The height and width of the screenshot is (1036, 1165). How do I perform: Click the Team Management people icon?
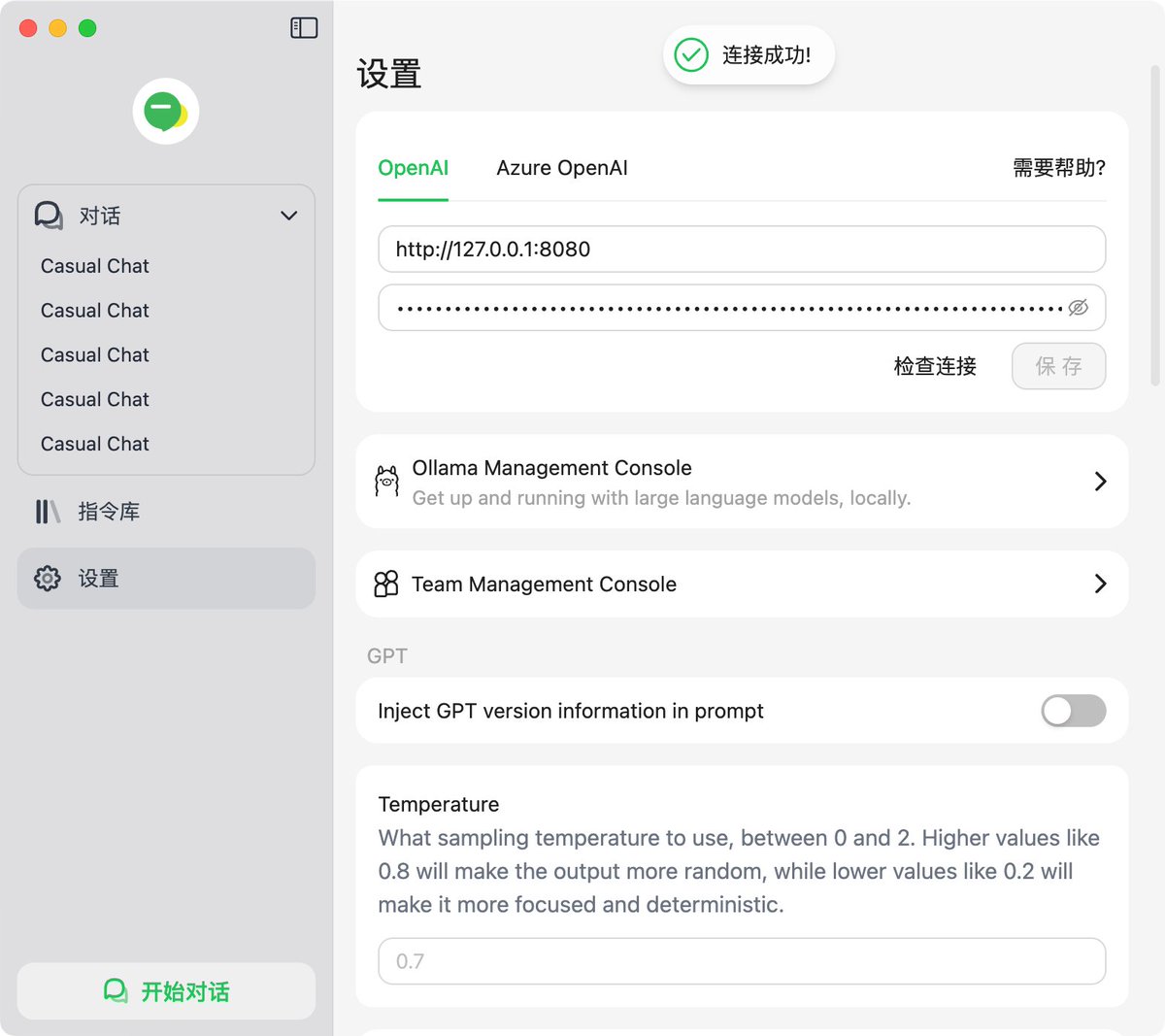(x=386, y=584)
